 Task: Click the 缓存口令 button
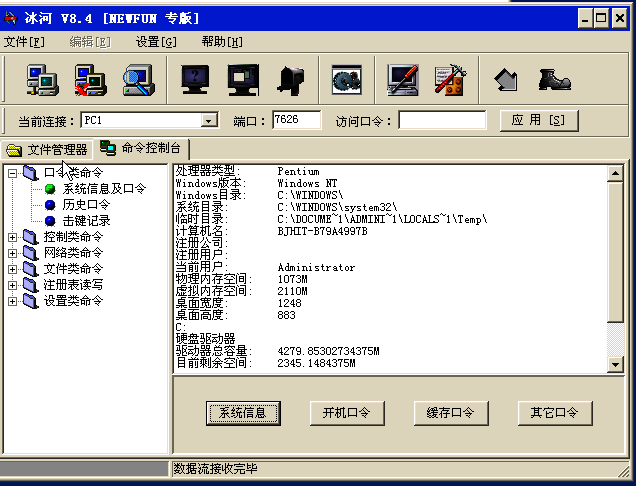pos(451,413)
